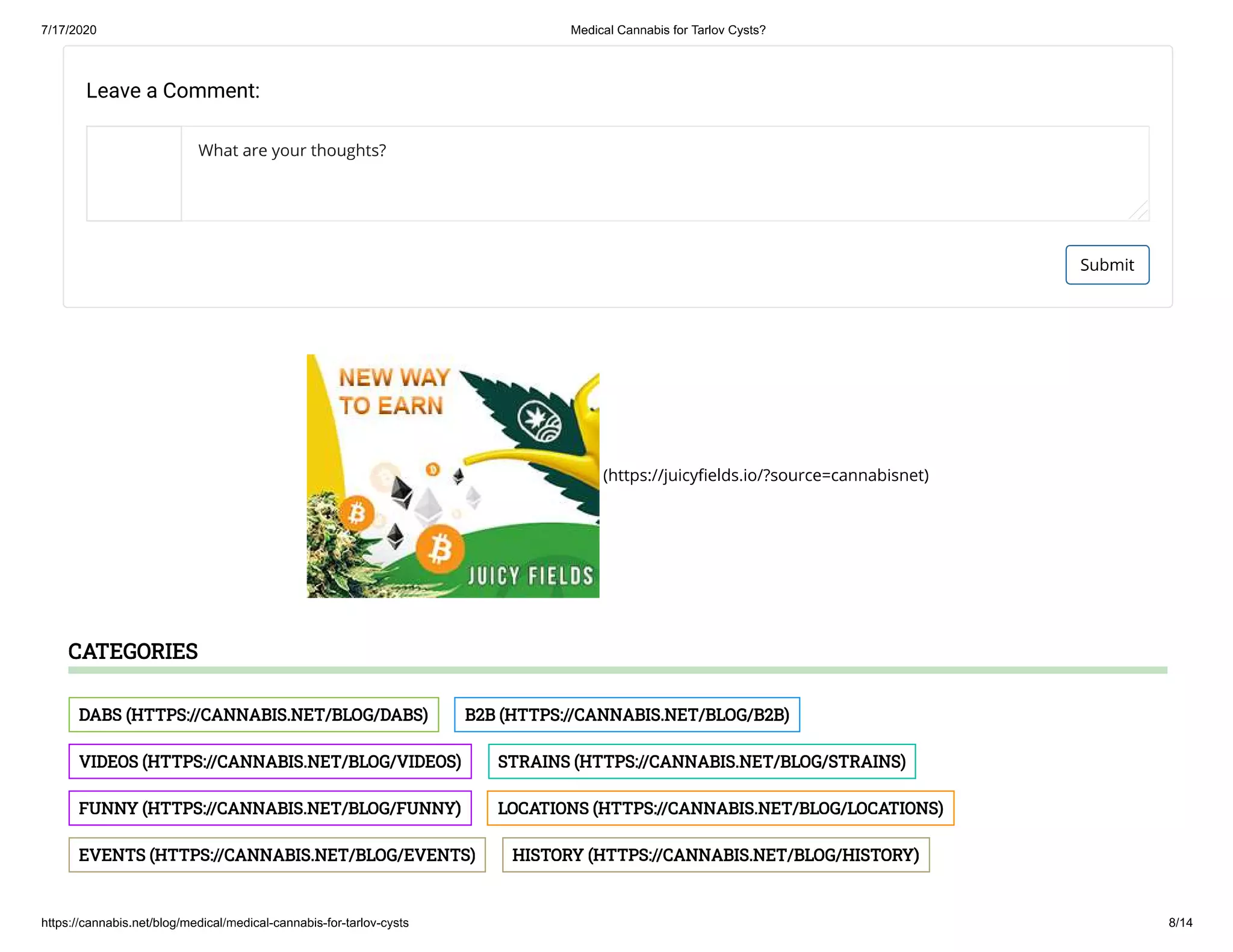The image size is (1233, 952).
Task: Click the cannabis leaf logo emblem
Action: (x=539, y=421)
